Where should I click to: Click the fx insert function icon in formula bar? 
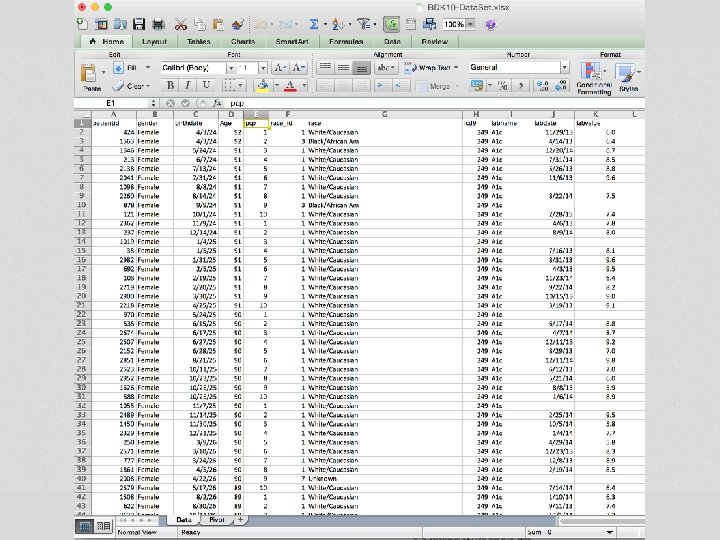(217, 103)
